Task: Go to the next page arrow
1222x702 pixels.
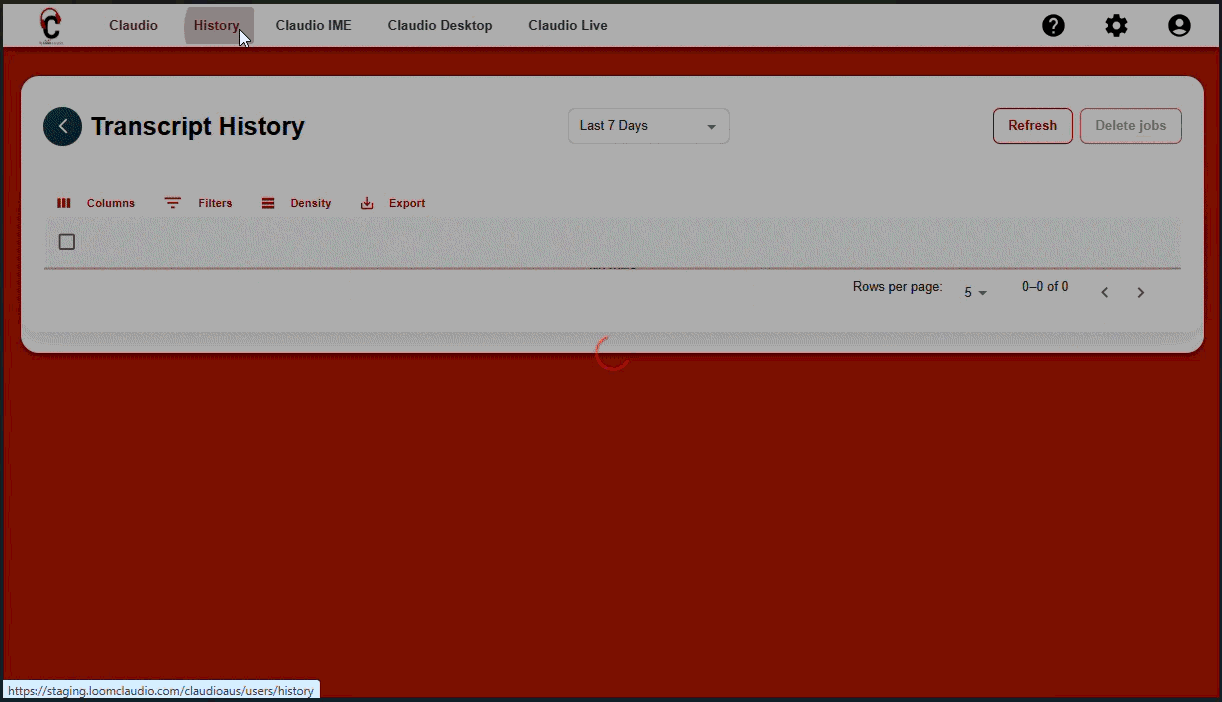Action: pos(1140,293)
